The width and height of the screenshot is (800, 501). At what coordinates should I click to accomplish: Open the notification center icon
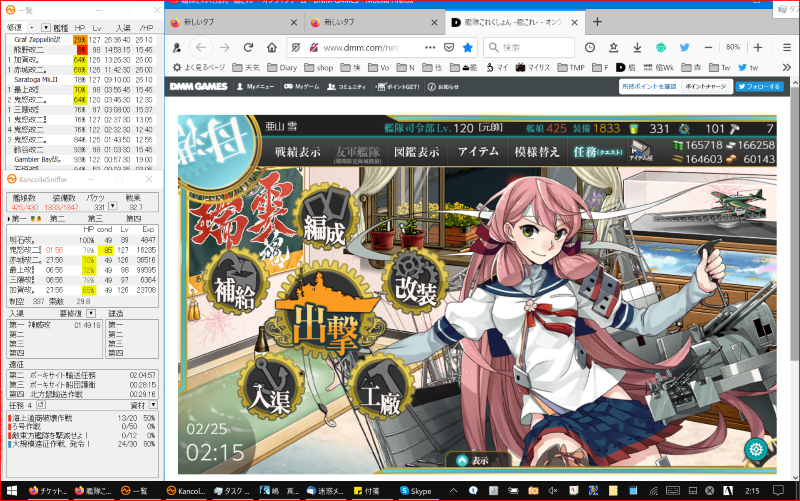778,491
